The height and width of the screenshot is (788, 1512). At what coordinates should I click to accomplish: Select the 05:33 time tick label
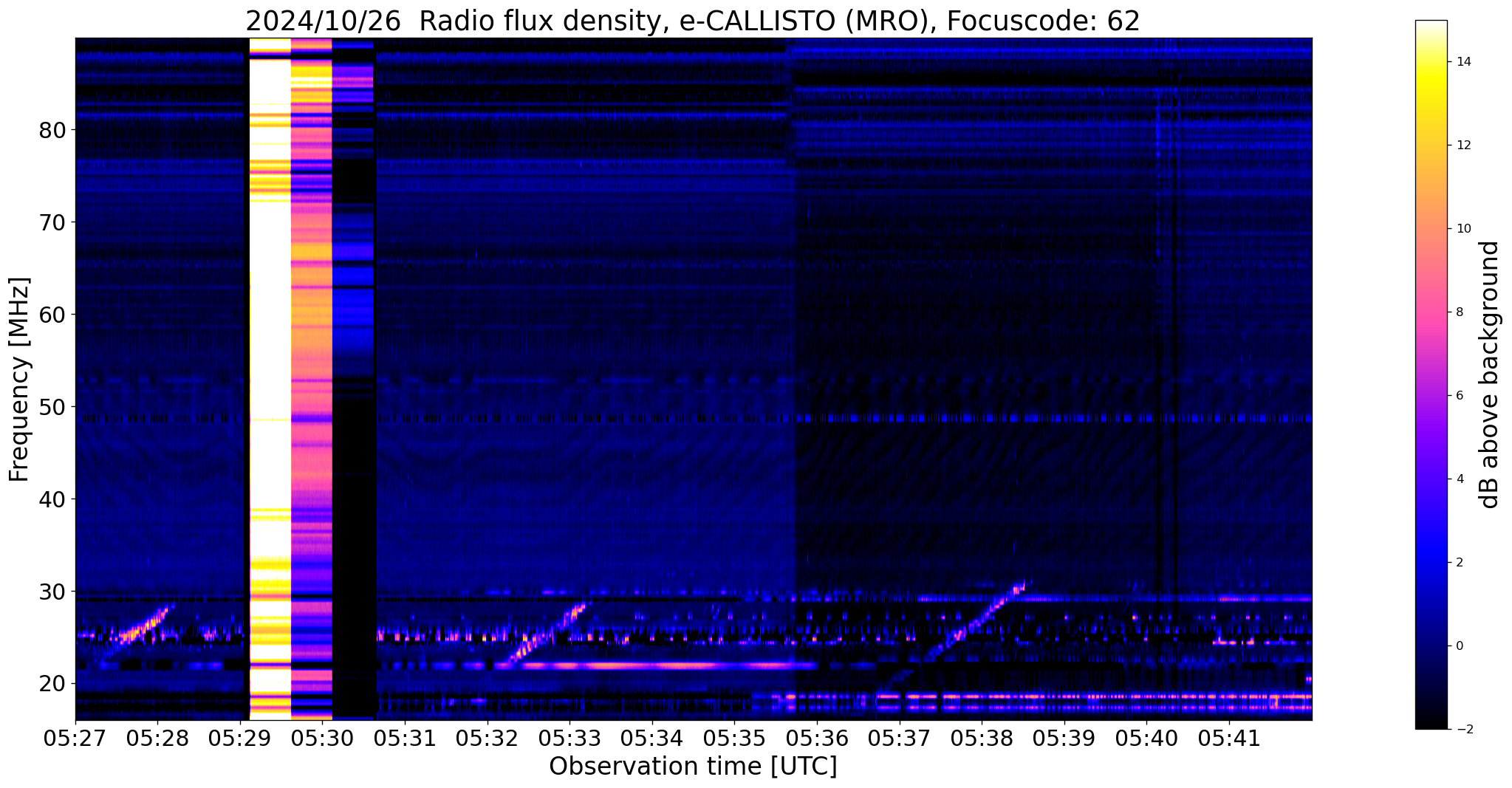pyautogui.click(x=569, y=738)
